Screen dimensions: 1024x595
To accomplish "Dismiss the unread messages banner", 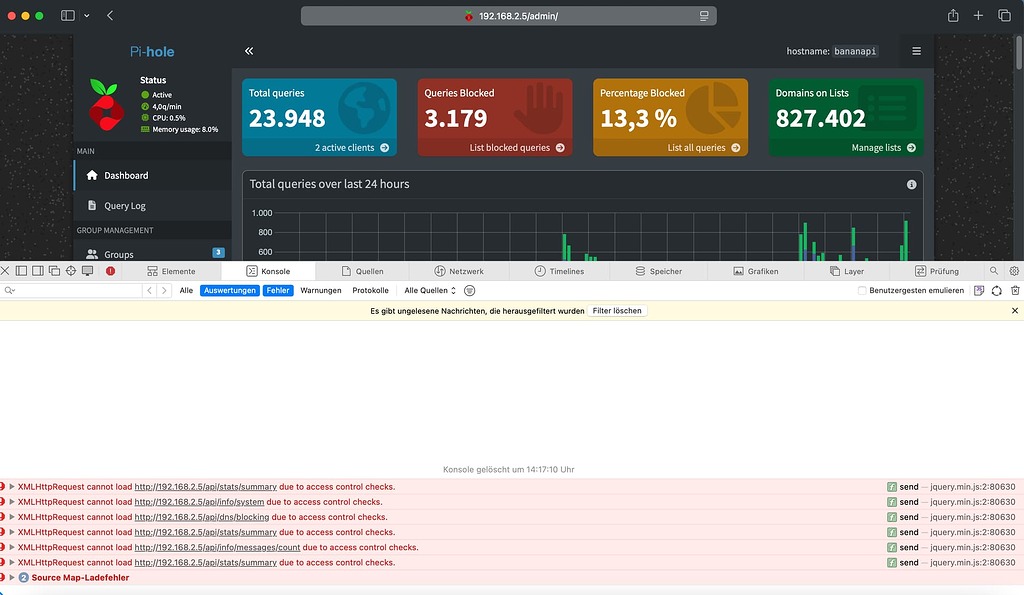I will tap(1015, 311).
